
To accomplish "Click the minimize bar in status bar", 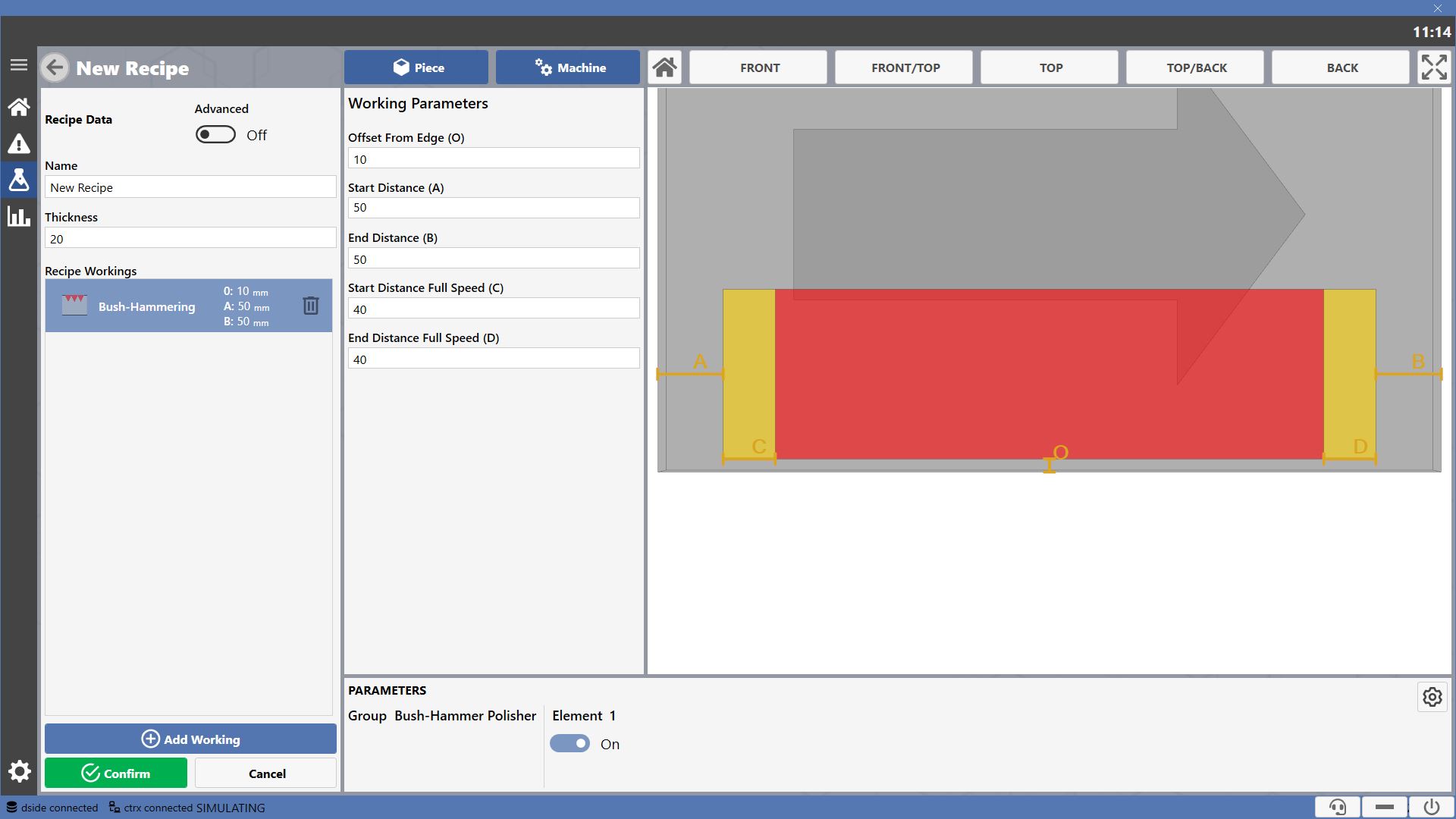I will pos(1385,807).
